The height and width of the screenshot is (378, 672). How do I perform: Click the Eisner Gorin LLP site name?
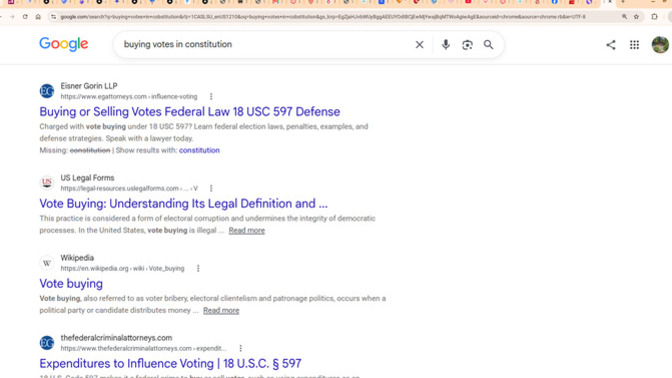89,86
